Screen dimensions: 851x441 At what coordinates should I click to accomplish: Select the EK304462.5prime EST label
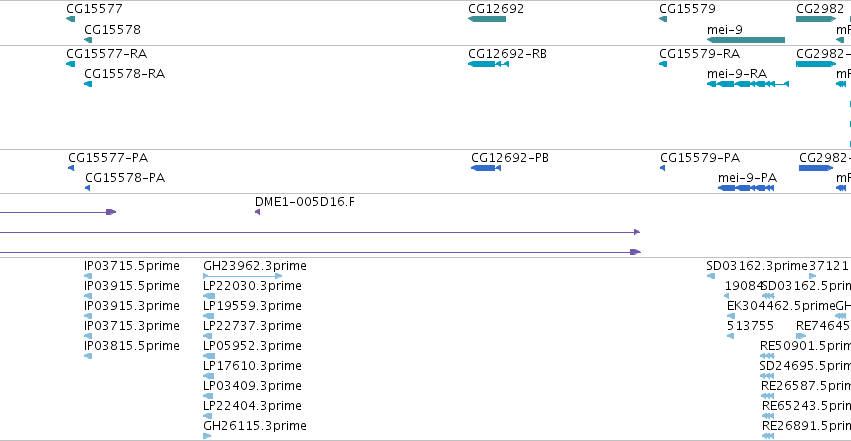coord(781,306)
